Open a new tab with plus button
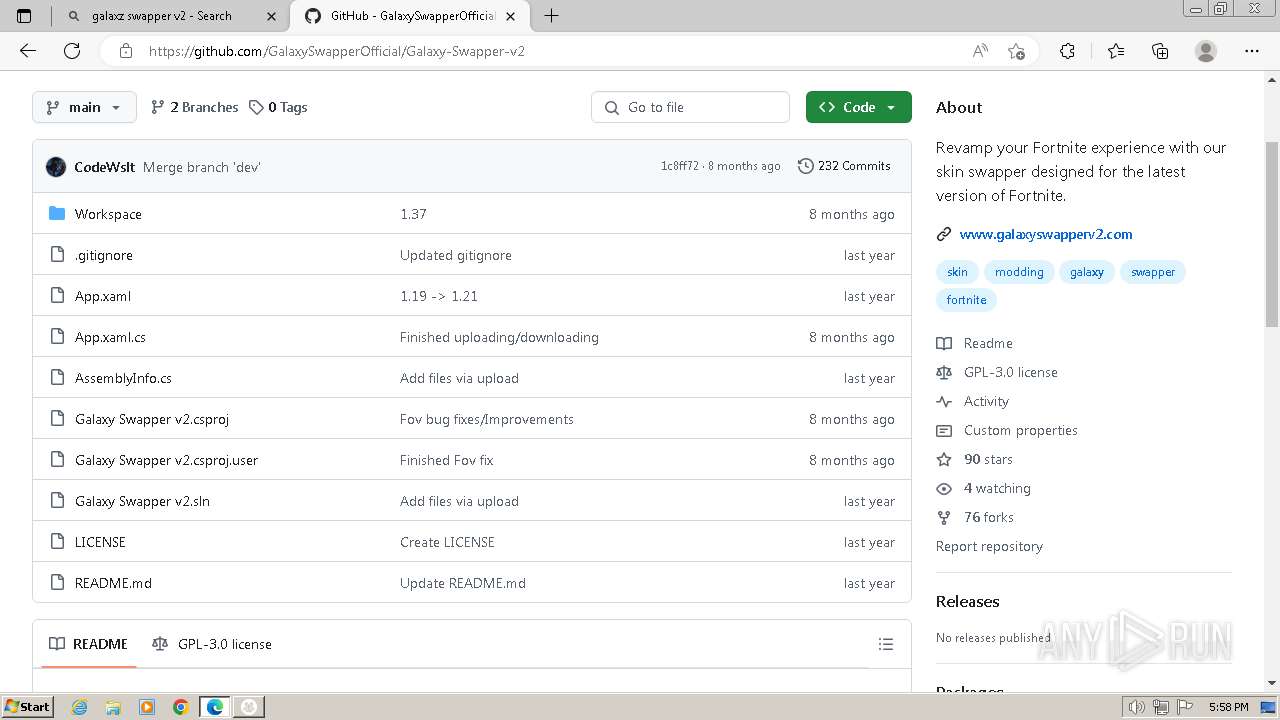Image resolution: width=1280 pixels, height=720 pixels. 551,16
